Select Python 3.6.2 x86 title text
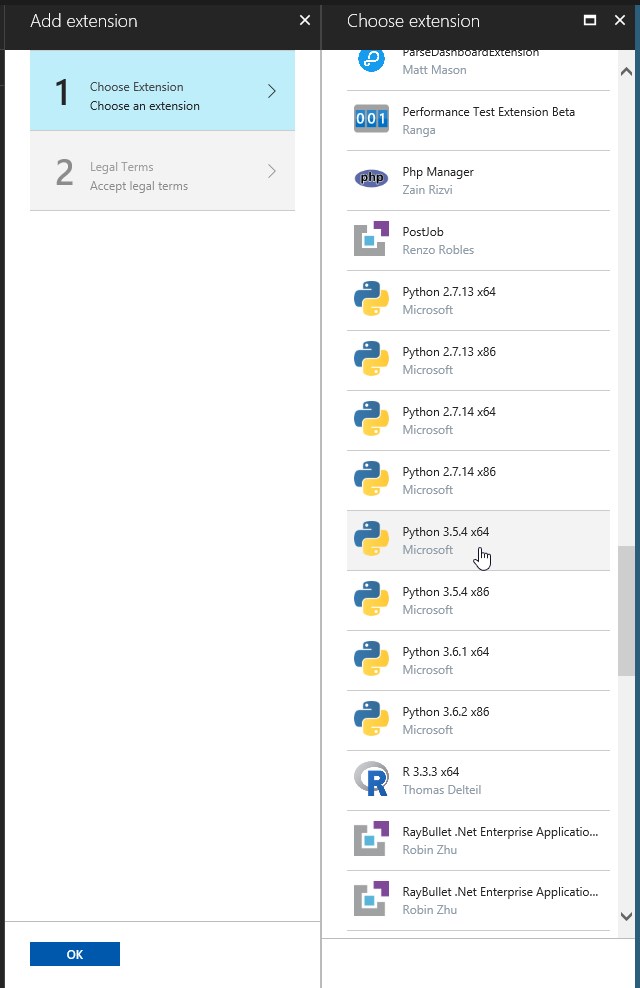The height and width of the screenshot is (988, 640). click(x=445, y=711)
